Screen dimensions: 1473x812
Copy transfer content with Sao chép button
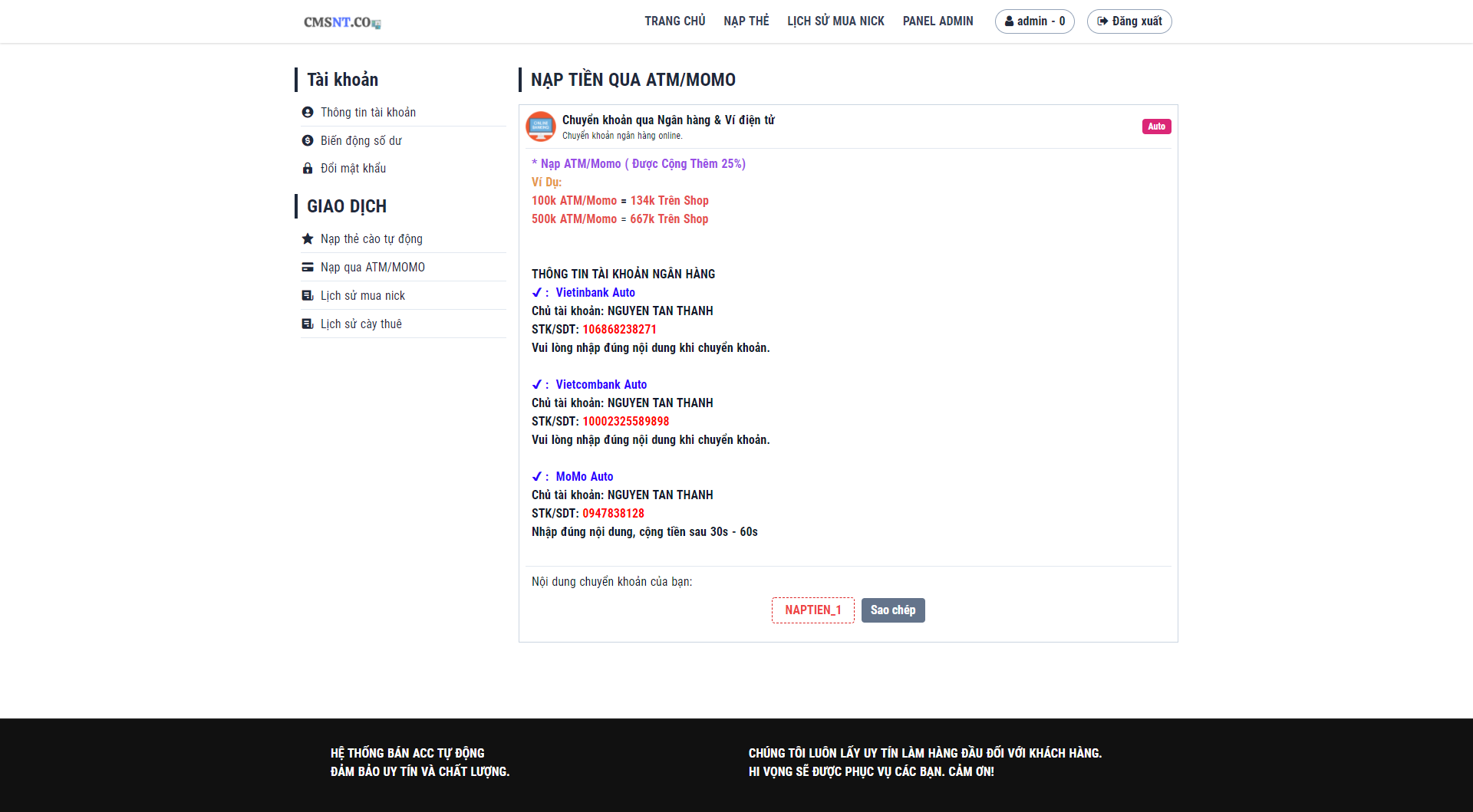[x=893, y=610]
